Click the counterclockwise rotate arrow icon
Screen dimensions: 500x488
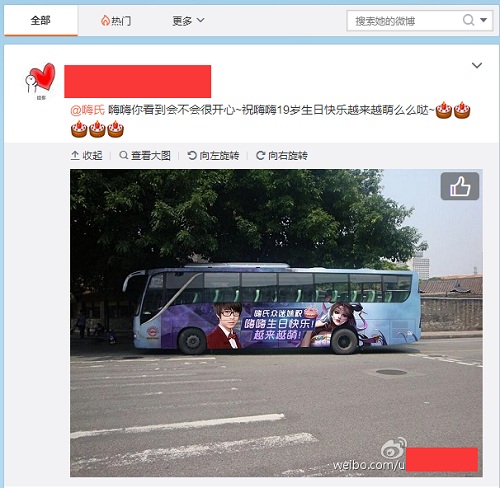[x=192, y=155]
